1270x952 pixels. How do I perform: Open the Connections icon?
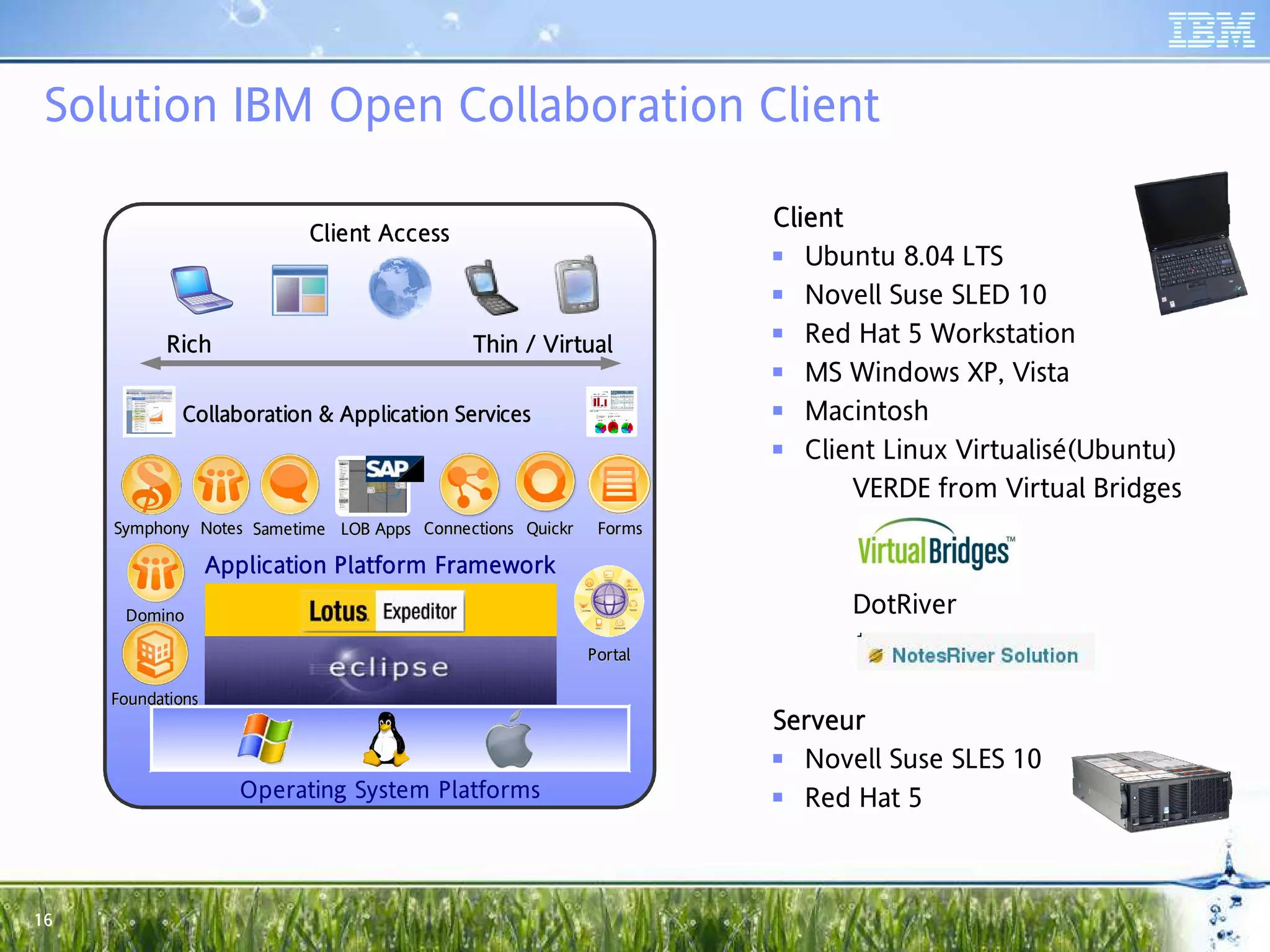(x=469, y=485)
